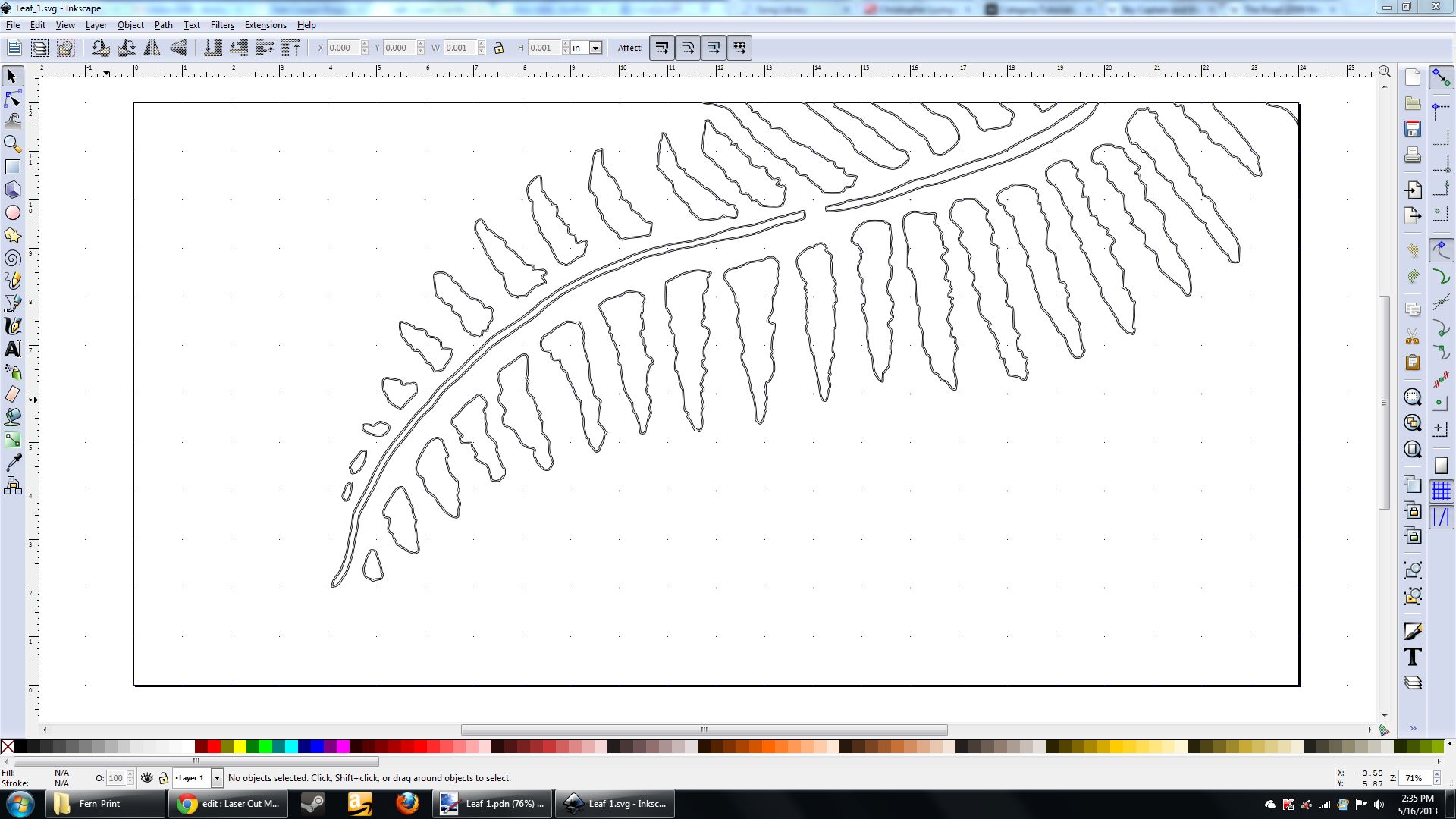
Task: Switch to Leaf_1.pdn taskbar window
Action: click(x=493, y=804)
